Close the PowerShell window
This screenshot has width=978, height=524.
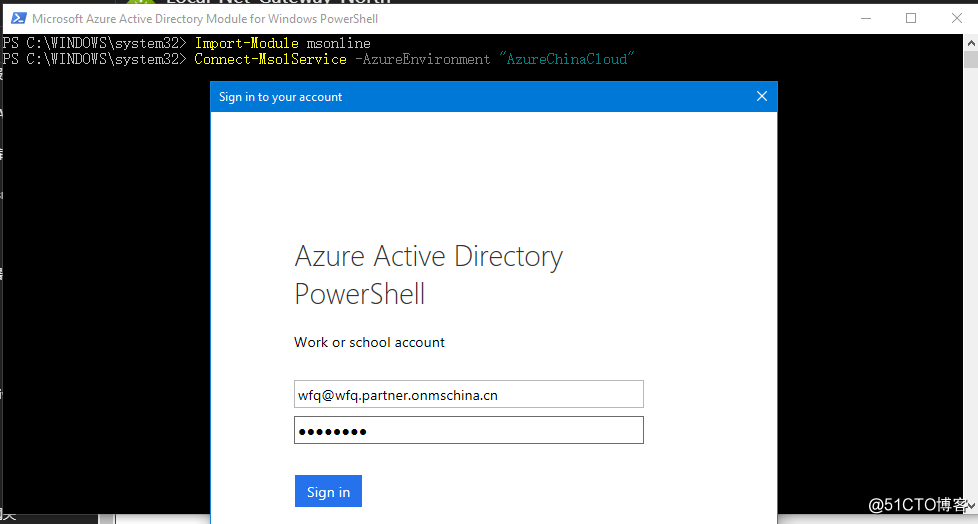point(957,18)
